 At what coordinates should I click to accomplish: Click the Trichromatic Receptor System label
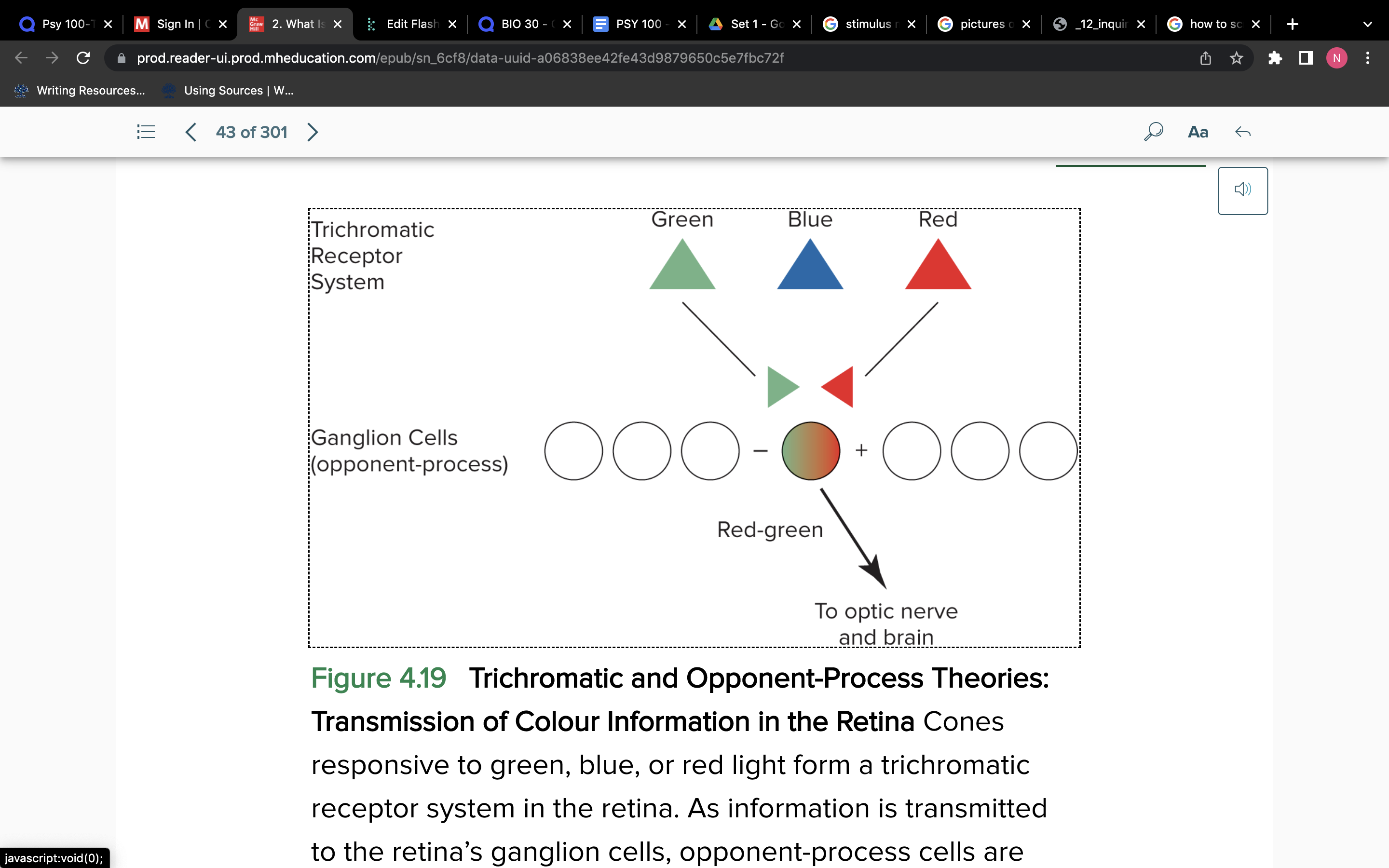click(372, 256)
